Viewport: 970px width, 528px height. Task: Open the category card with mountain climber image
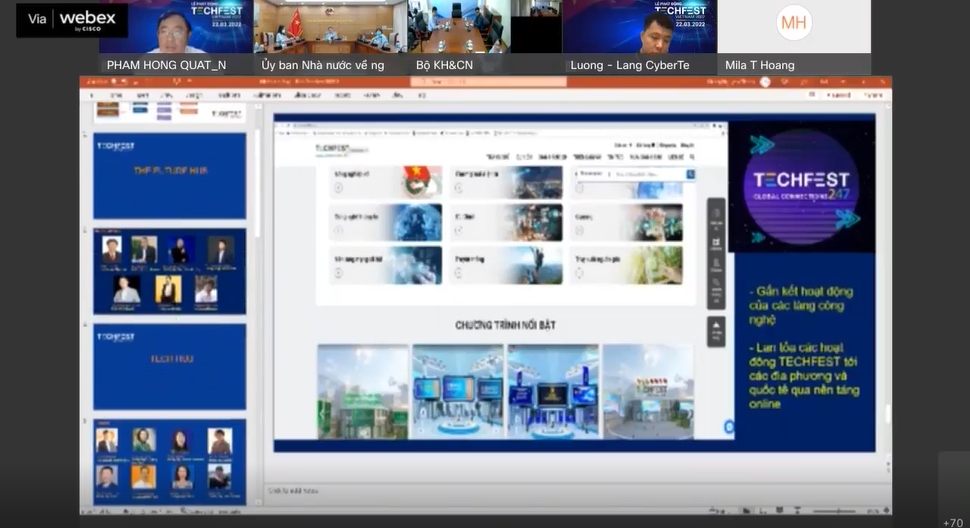coord(506,265)
